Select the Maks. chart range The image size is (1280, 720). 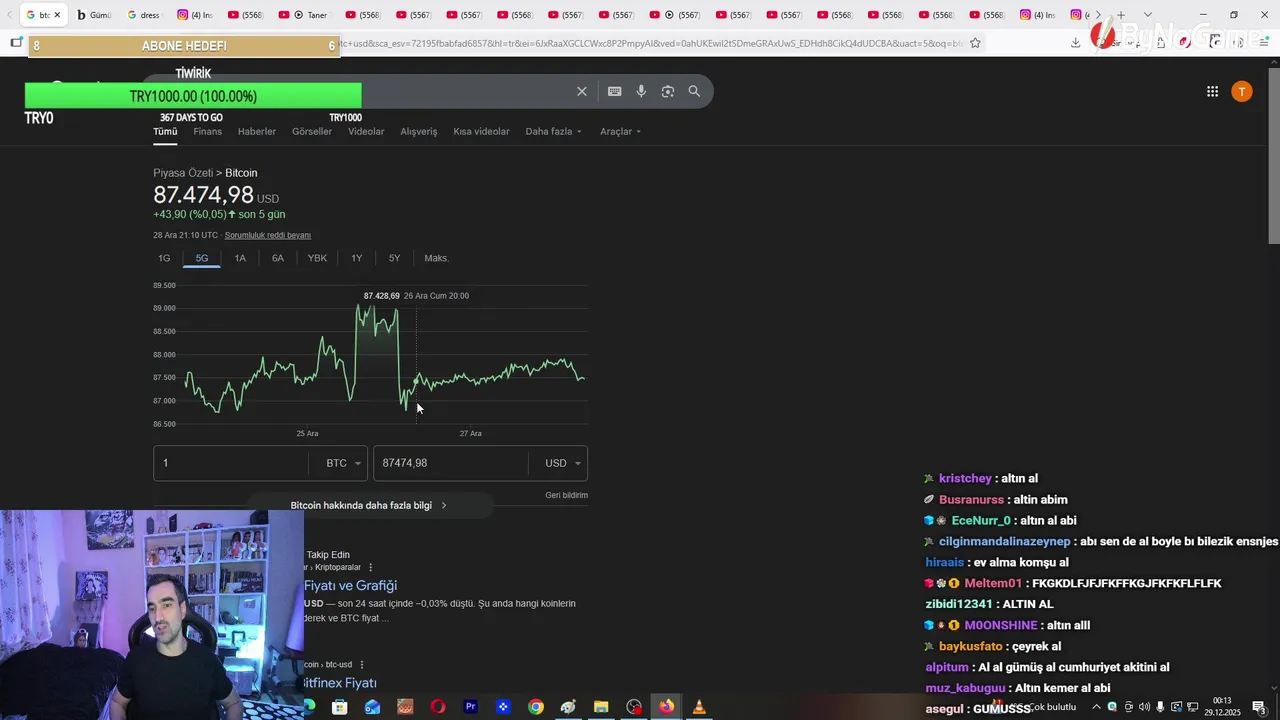pyautogui.click(x=436, y=258)
